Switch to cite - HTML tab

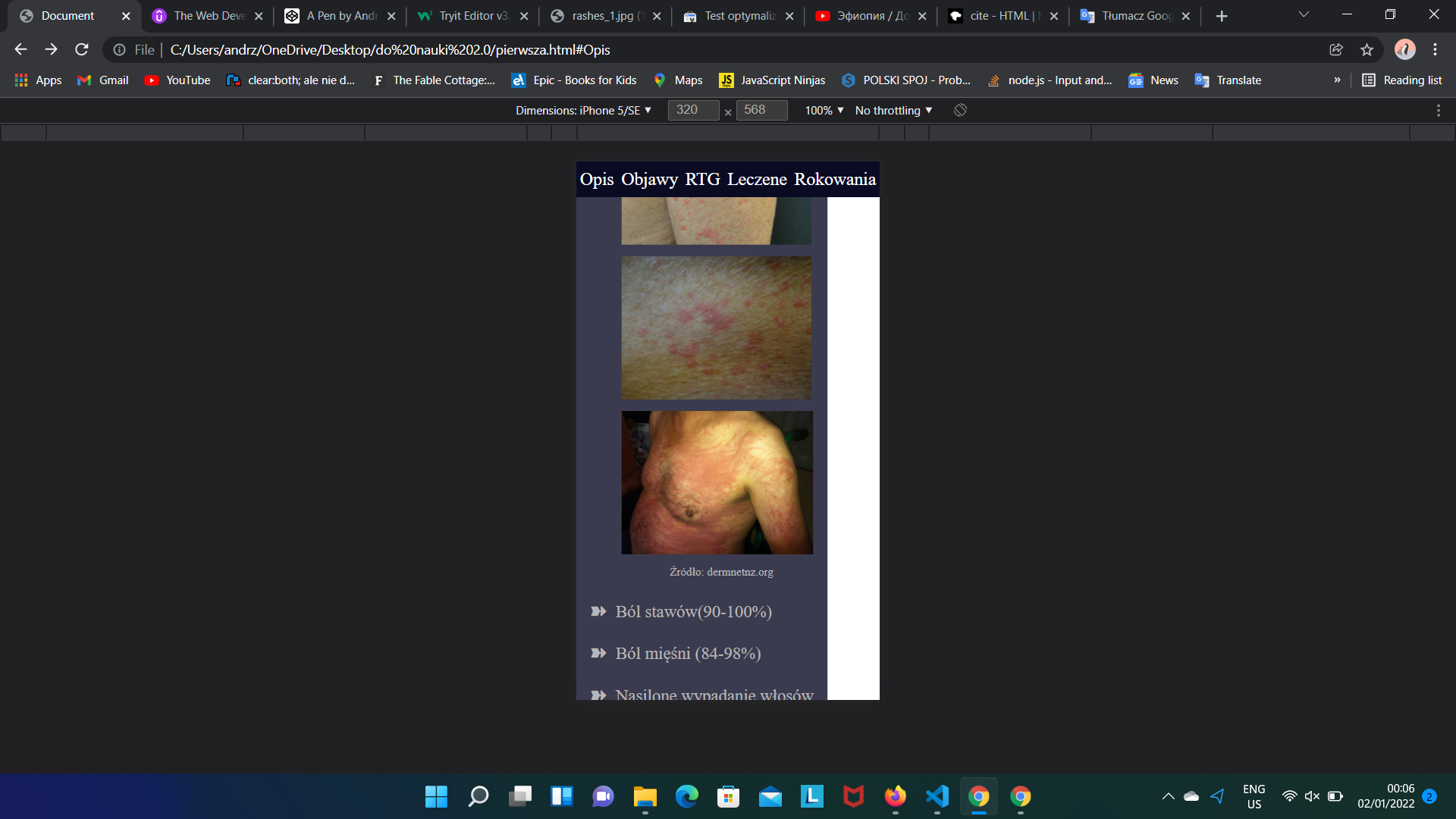pos(1003,16)
